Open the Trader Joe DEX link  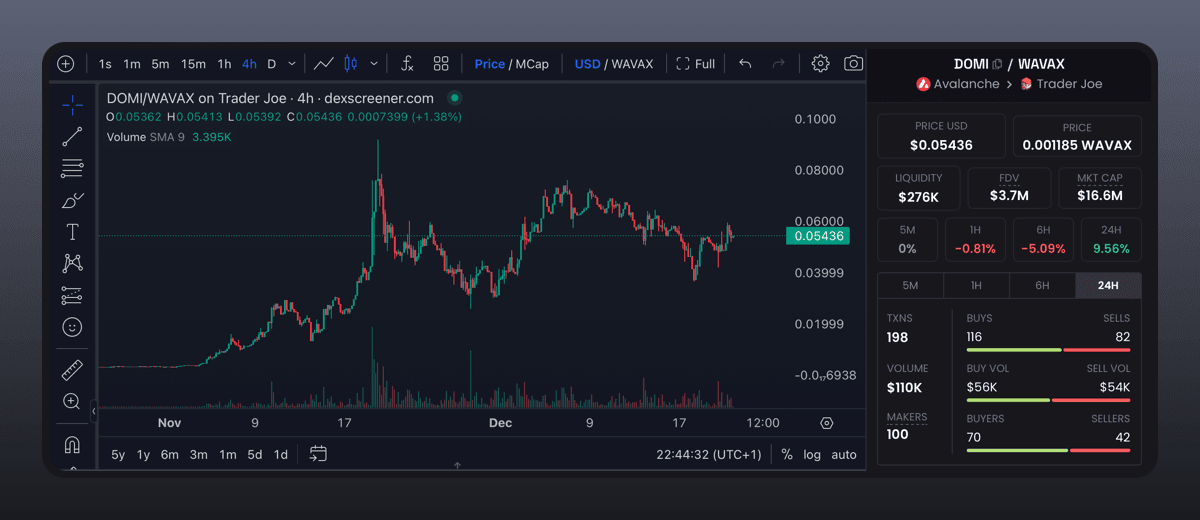point(1061,84)
